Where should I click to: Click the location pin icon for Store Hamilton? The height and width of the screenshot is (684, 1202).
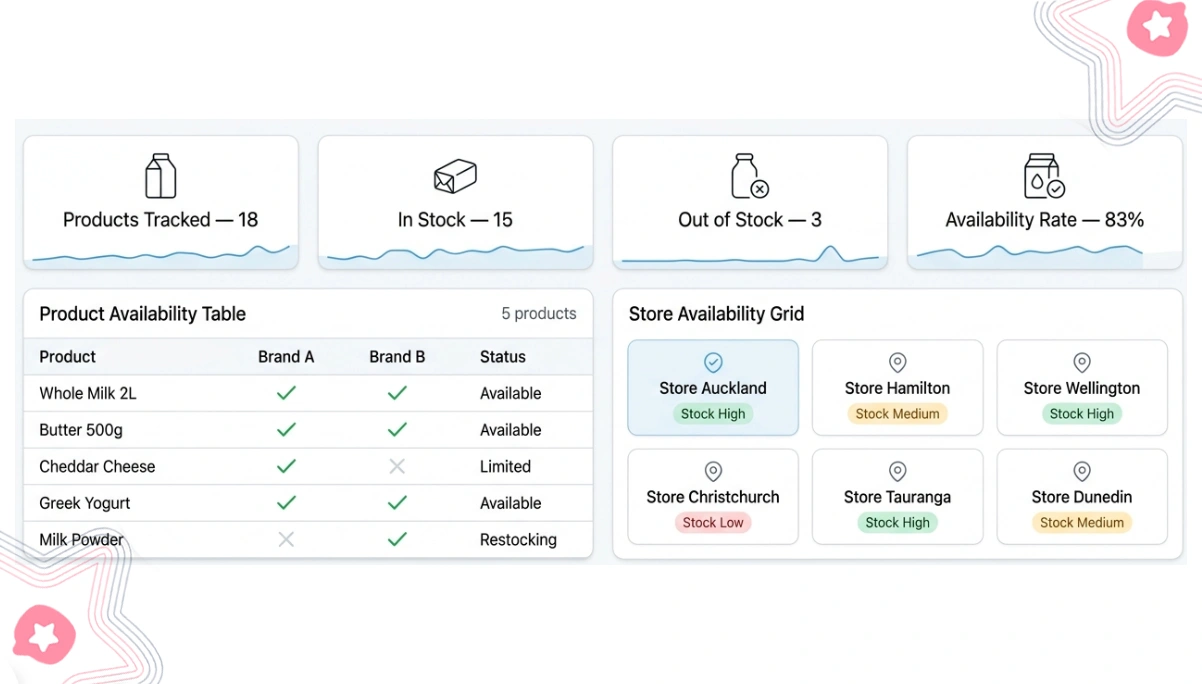[898, 362]
